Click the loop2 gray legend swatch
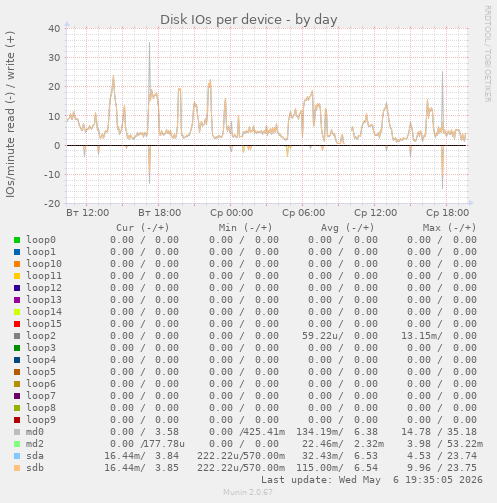The image size is (497, 503). [17, 336]
